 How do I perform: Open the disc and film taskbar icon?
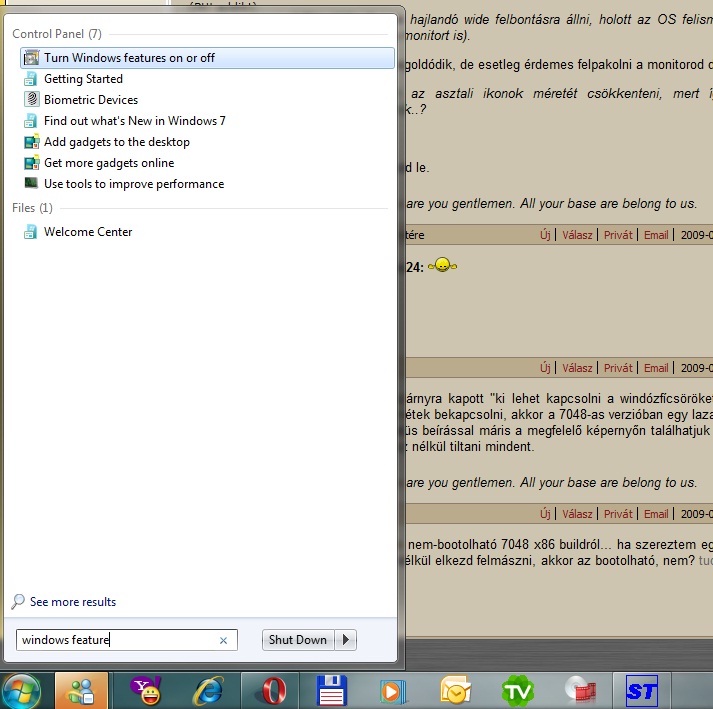point(580,691)
